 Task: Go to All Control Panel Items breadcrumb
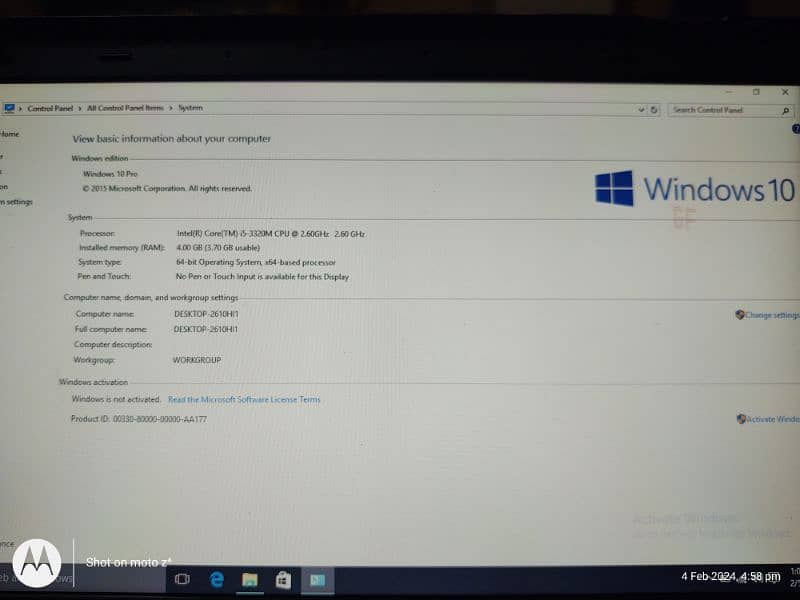[125, 108]
